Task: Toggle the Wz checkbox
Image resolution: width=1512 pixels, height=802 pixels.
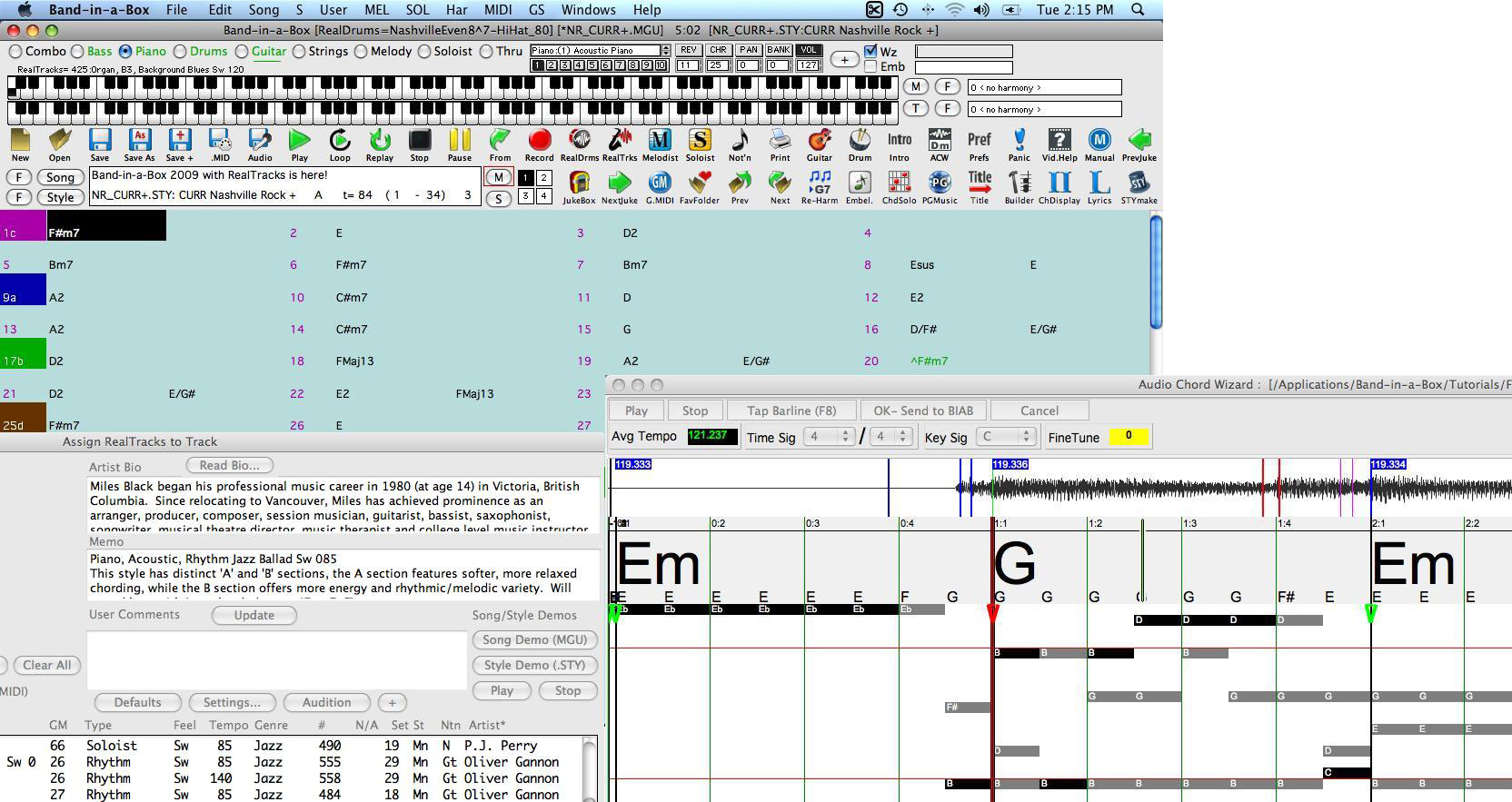Action: tap(870, 51)
